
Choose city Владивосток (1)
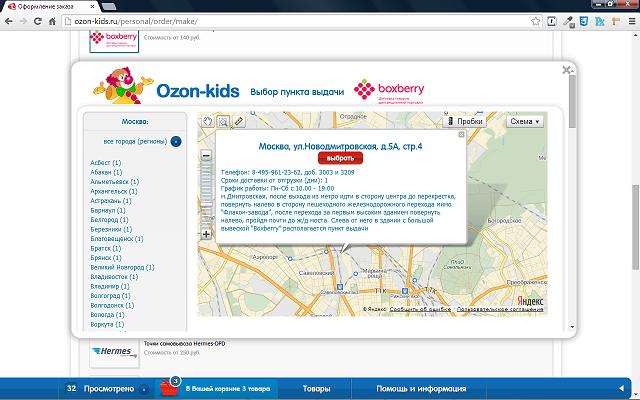pos(114,277)
